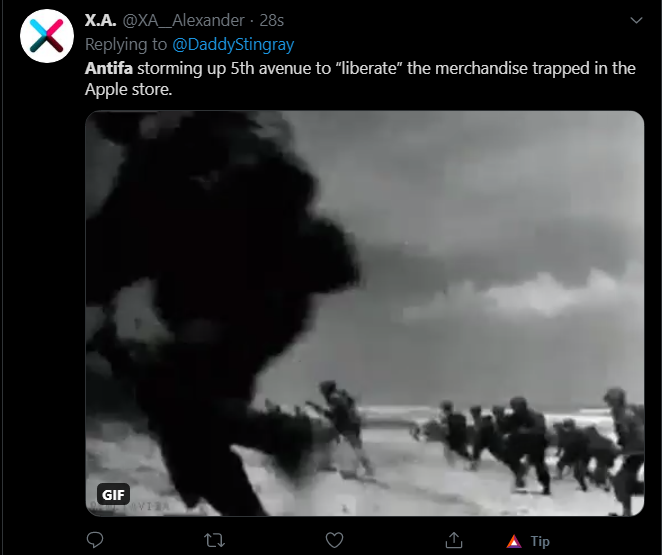
Task: Click the bold Antifa word in the tweet
Action: tap(109, 68)
